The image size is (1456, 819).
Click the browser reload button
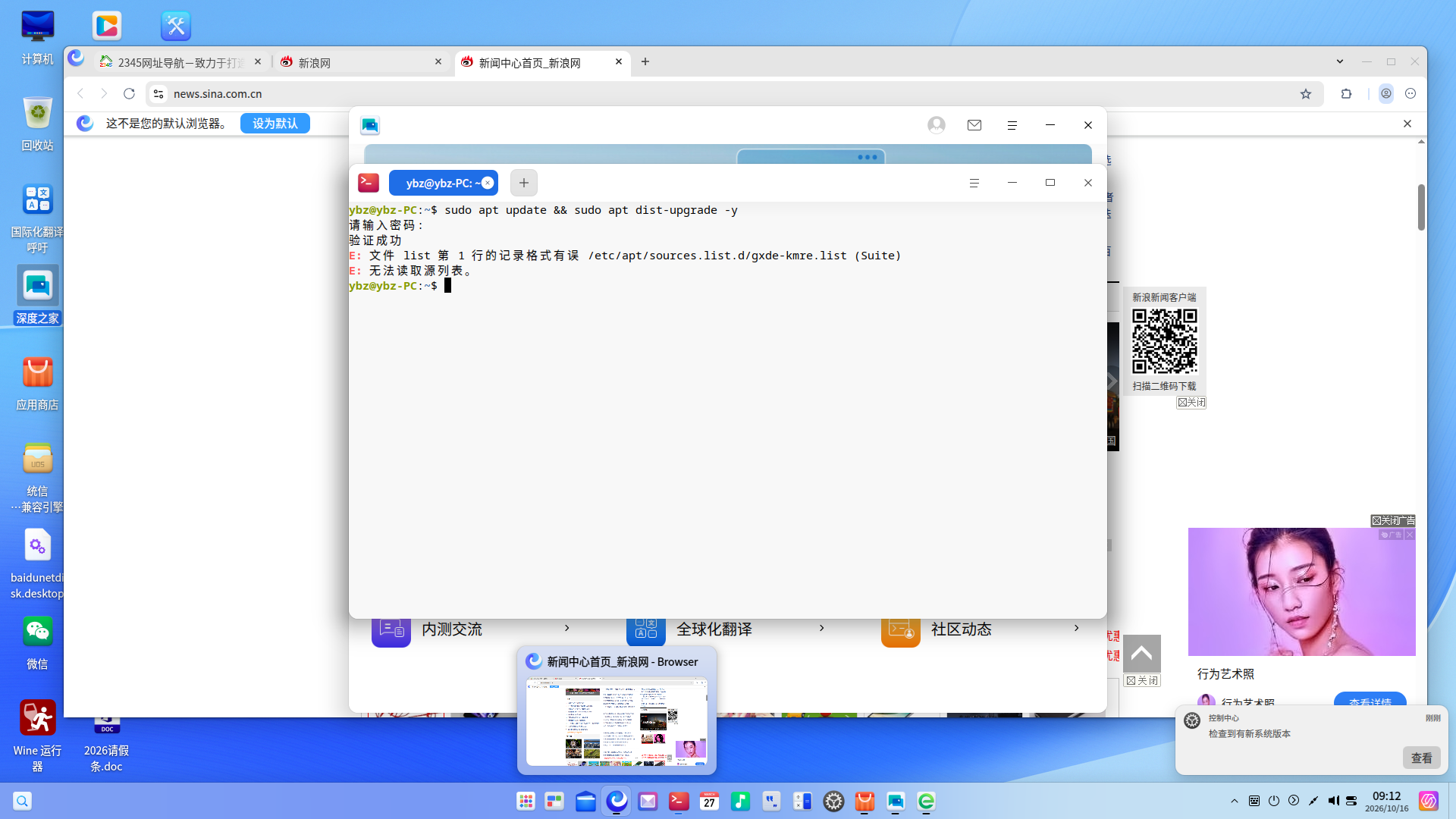pos(129,93)
